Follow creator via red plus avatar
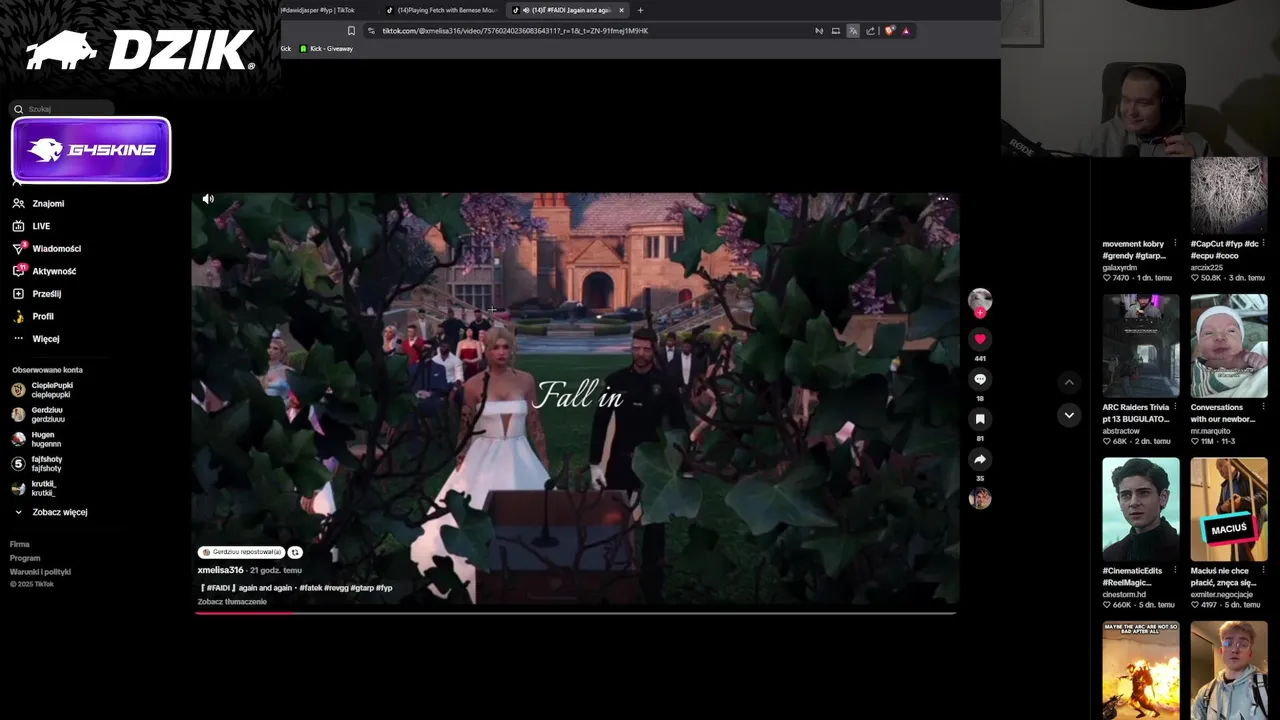 pyautogui.click(x=980, y=313)
